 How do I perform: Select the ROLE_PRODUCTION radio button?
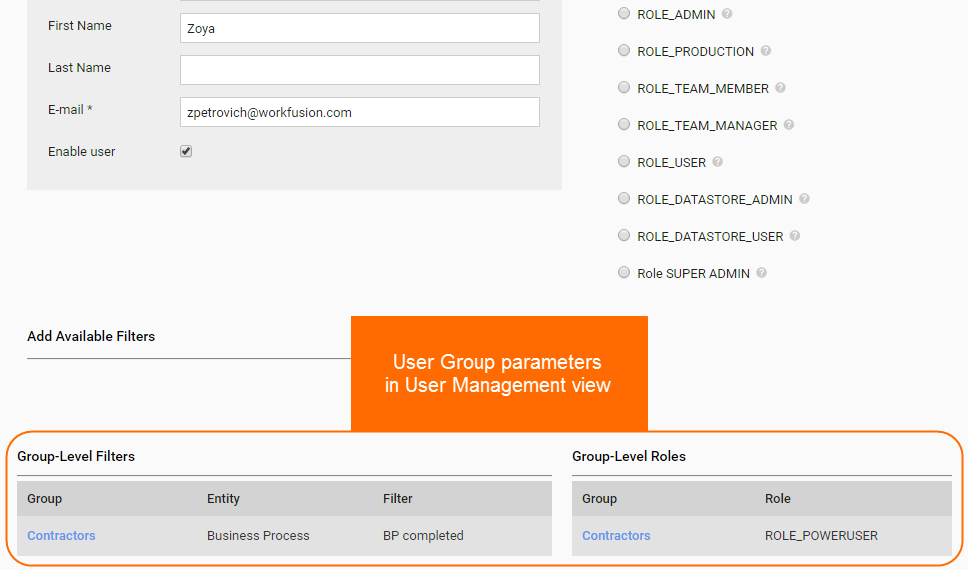[624, 51]
